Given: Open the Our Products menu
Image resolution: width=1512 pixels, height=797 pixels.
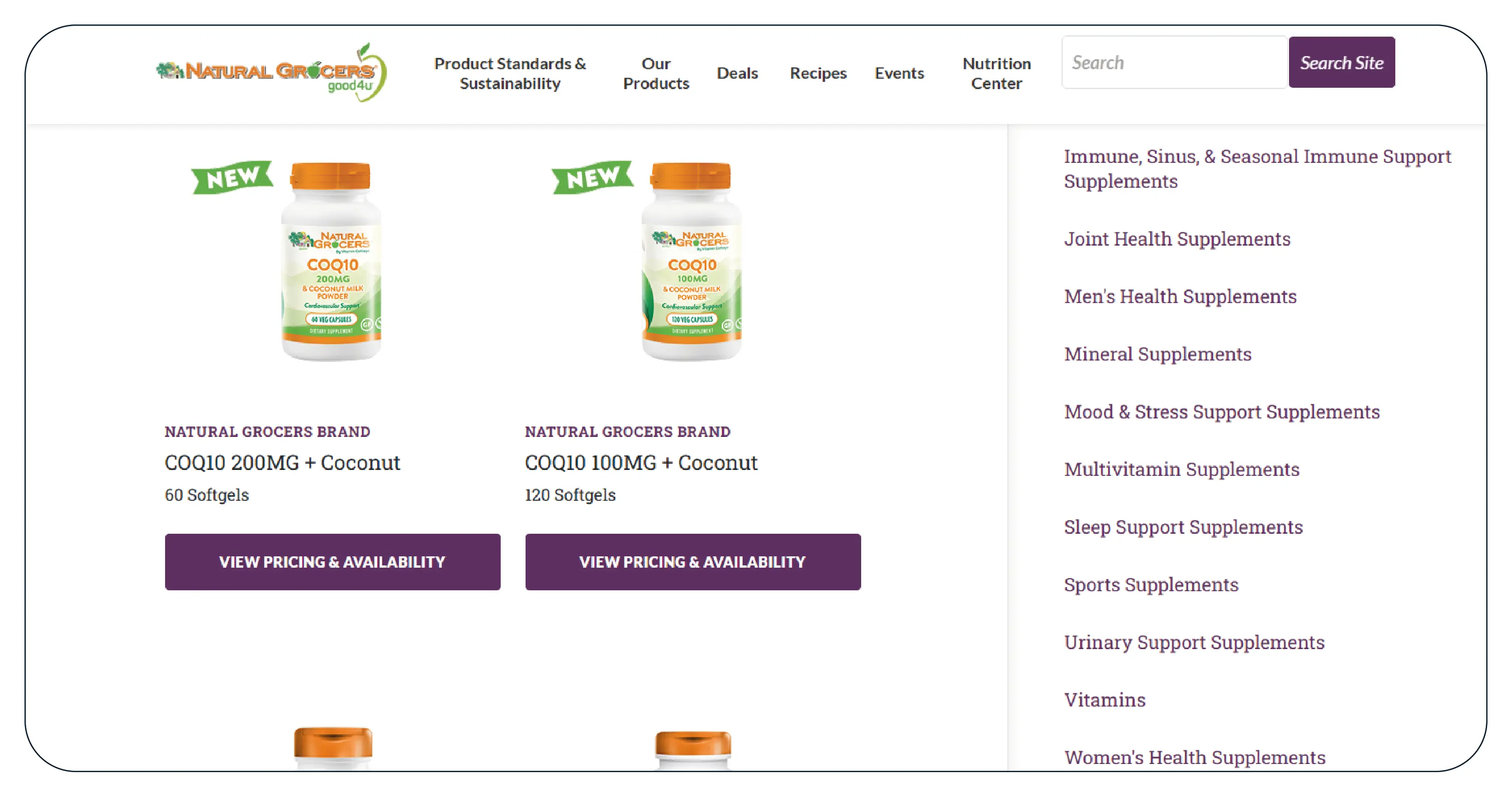Looking at the screenshot, I should click(656, 73).
